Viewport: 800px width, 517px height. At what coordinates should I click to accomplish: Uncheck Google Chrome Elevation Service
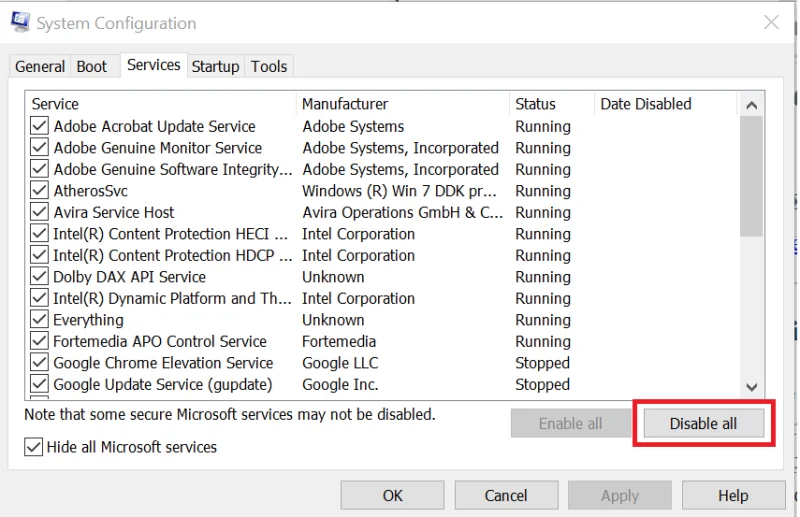pos(39,363)
